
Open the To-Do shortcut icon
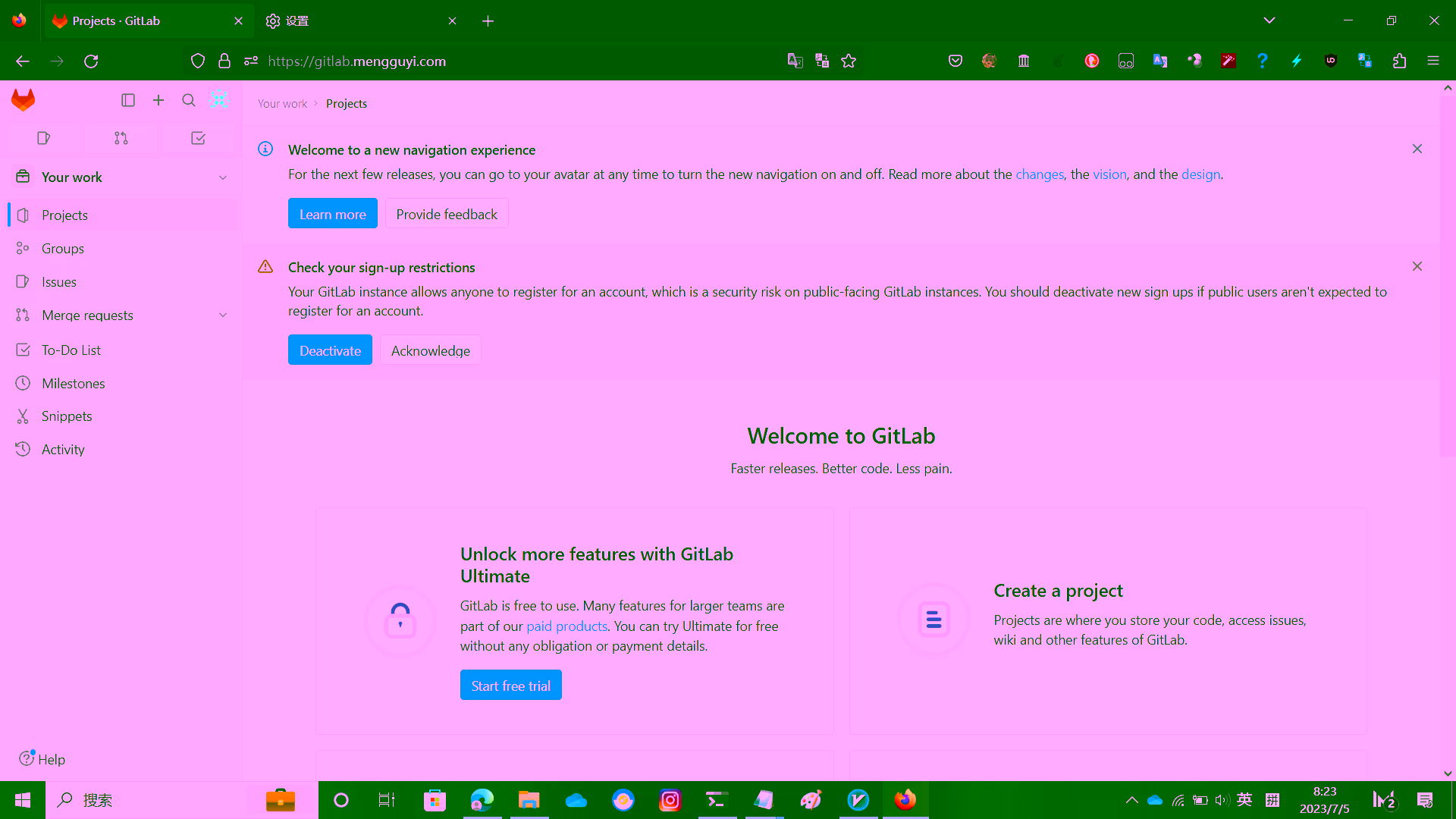coord(198,138)
